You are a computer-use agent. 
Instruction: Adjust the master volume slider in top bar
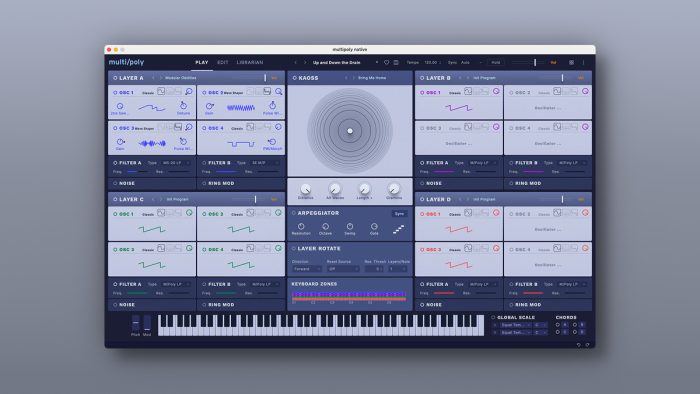pyautogui.click(x=529, y=62)
